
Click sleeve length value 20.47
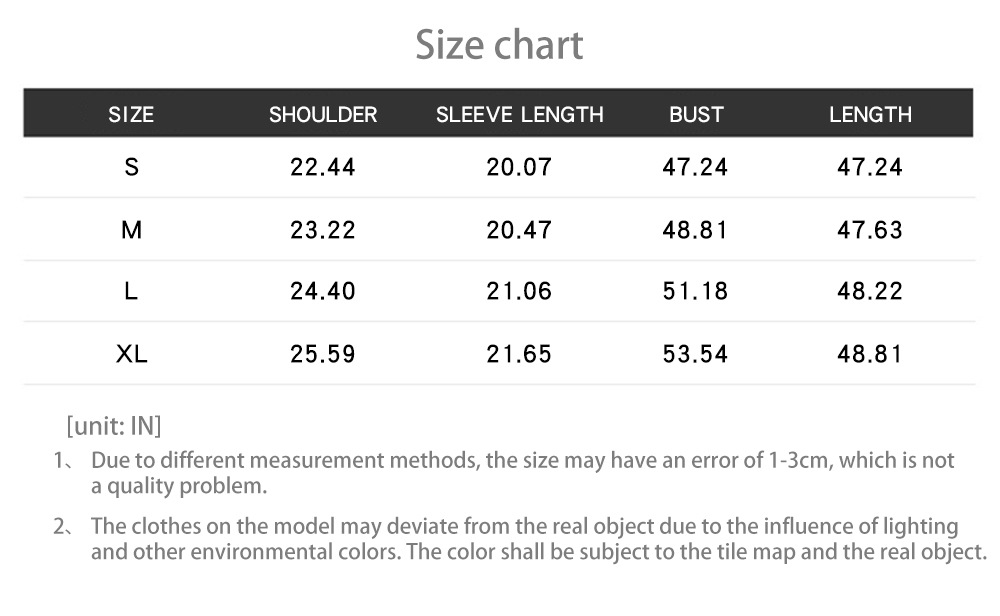519,230
